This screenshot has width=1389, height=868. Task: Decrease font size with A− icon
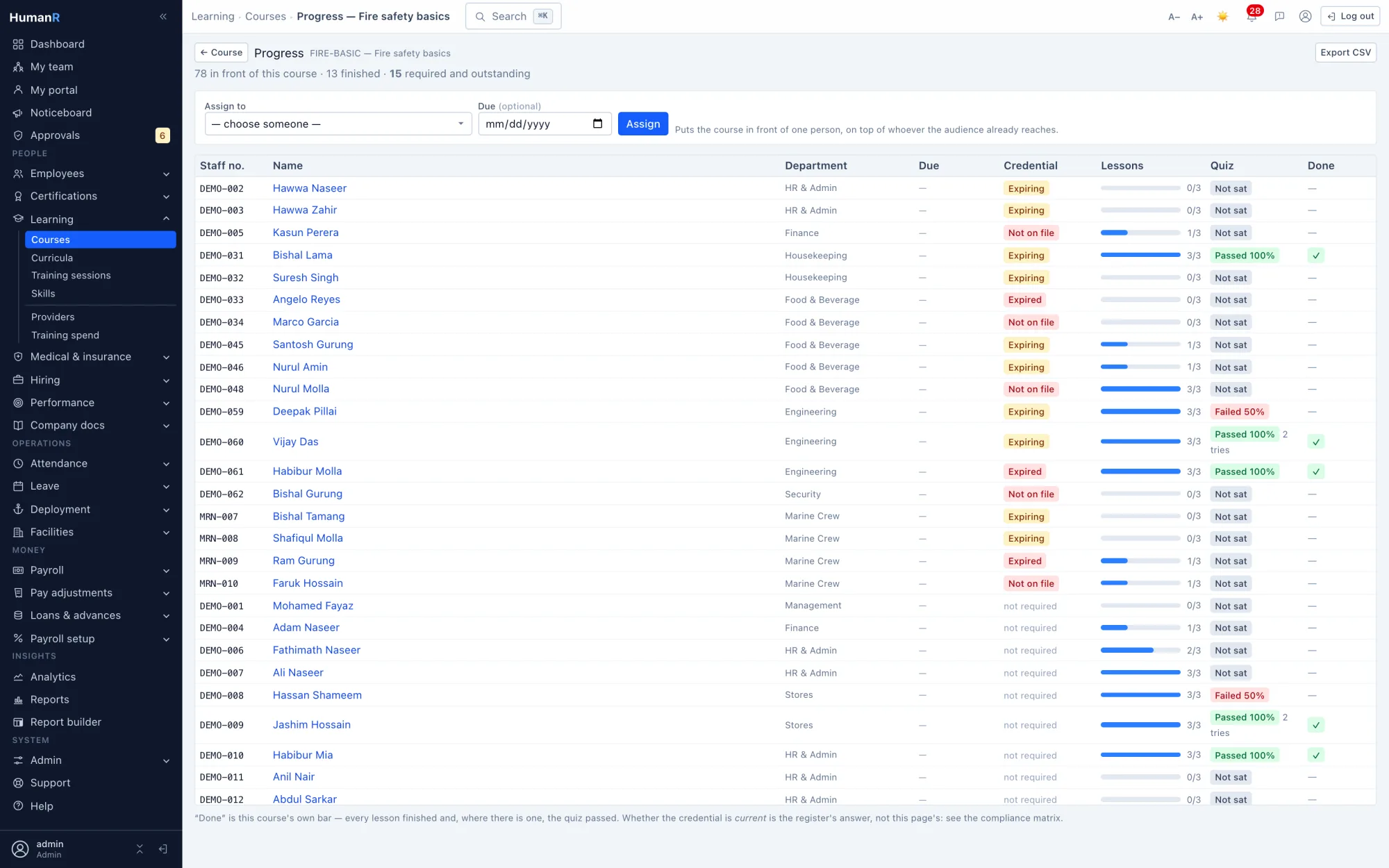1174,17
